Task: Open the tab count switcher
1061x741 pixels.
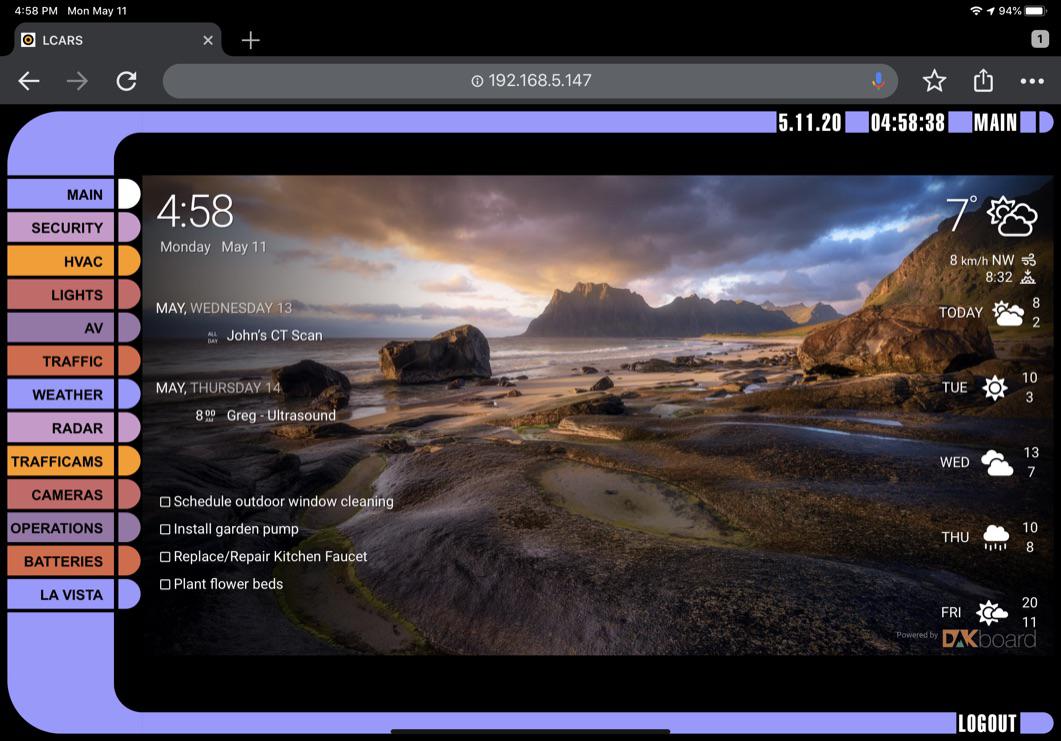Action: [1040, 39]
